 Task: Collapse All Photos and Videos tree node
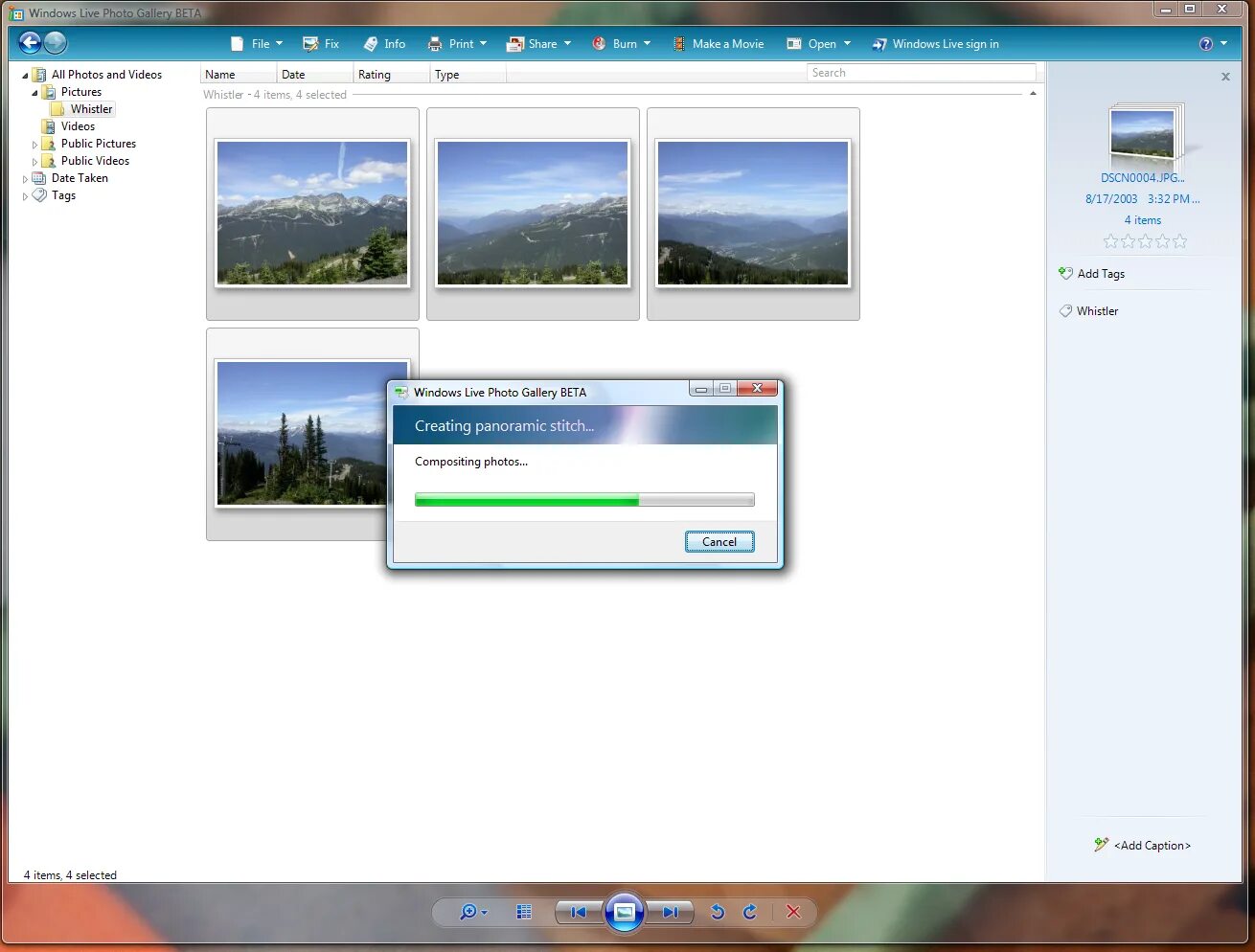pos(26,75)
